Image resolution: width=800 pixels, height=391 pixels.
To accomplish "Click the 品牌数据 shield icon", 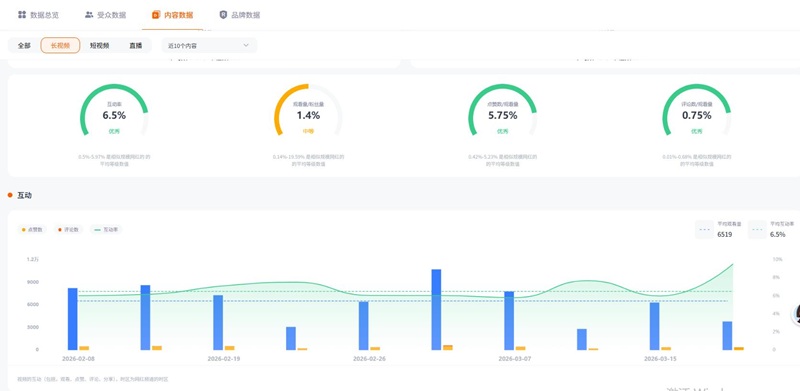I will click(223, 15).
